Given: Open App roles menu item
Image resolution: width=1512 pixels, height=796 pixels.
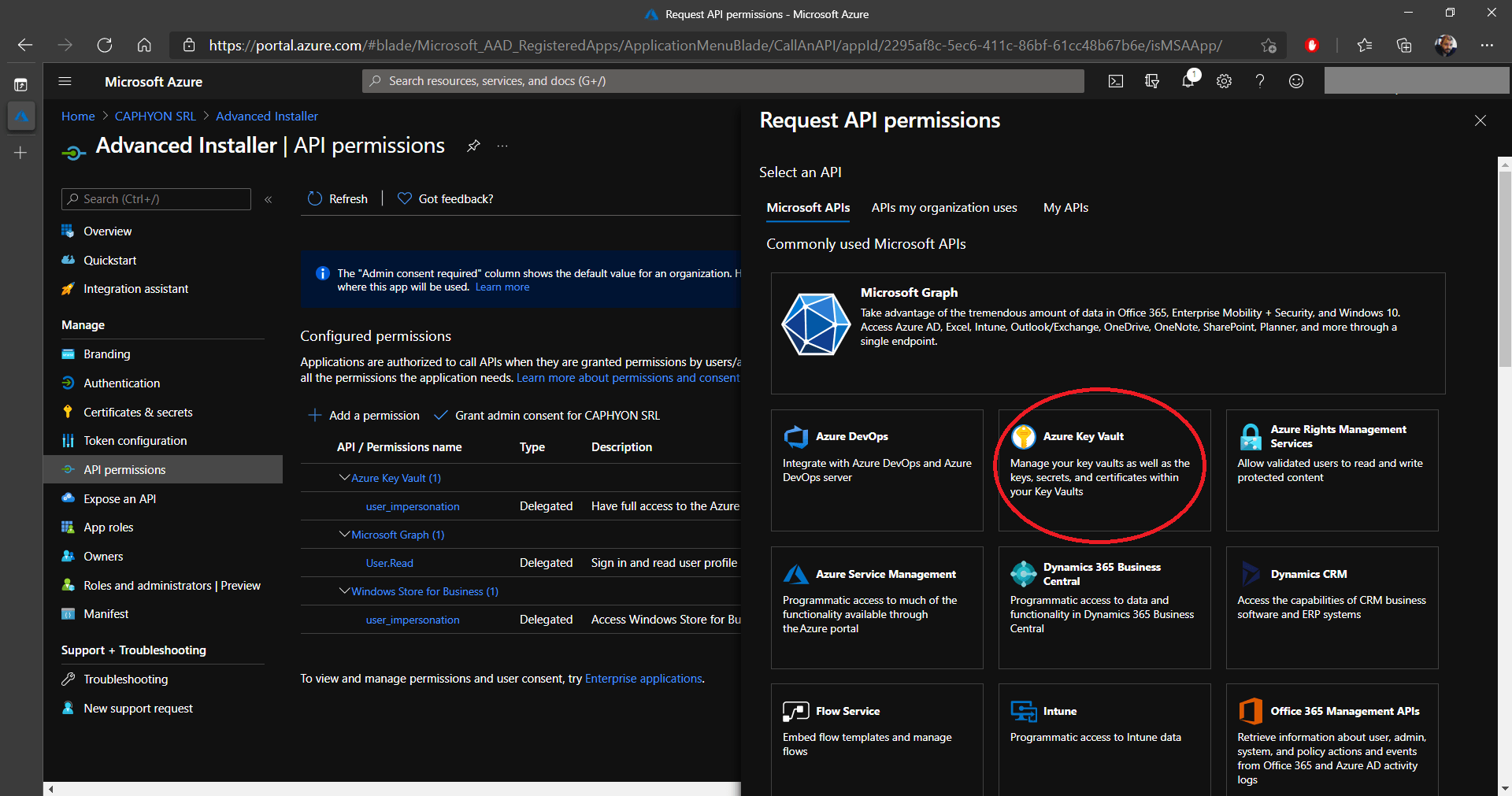Looking at the screenshot, I should (108, 528).
